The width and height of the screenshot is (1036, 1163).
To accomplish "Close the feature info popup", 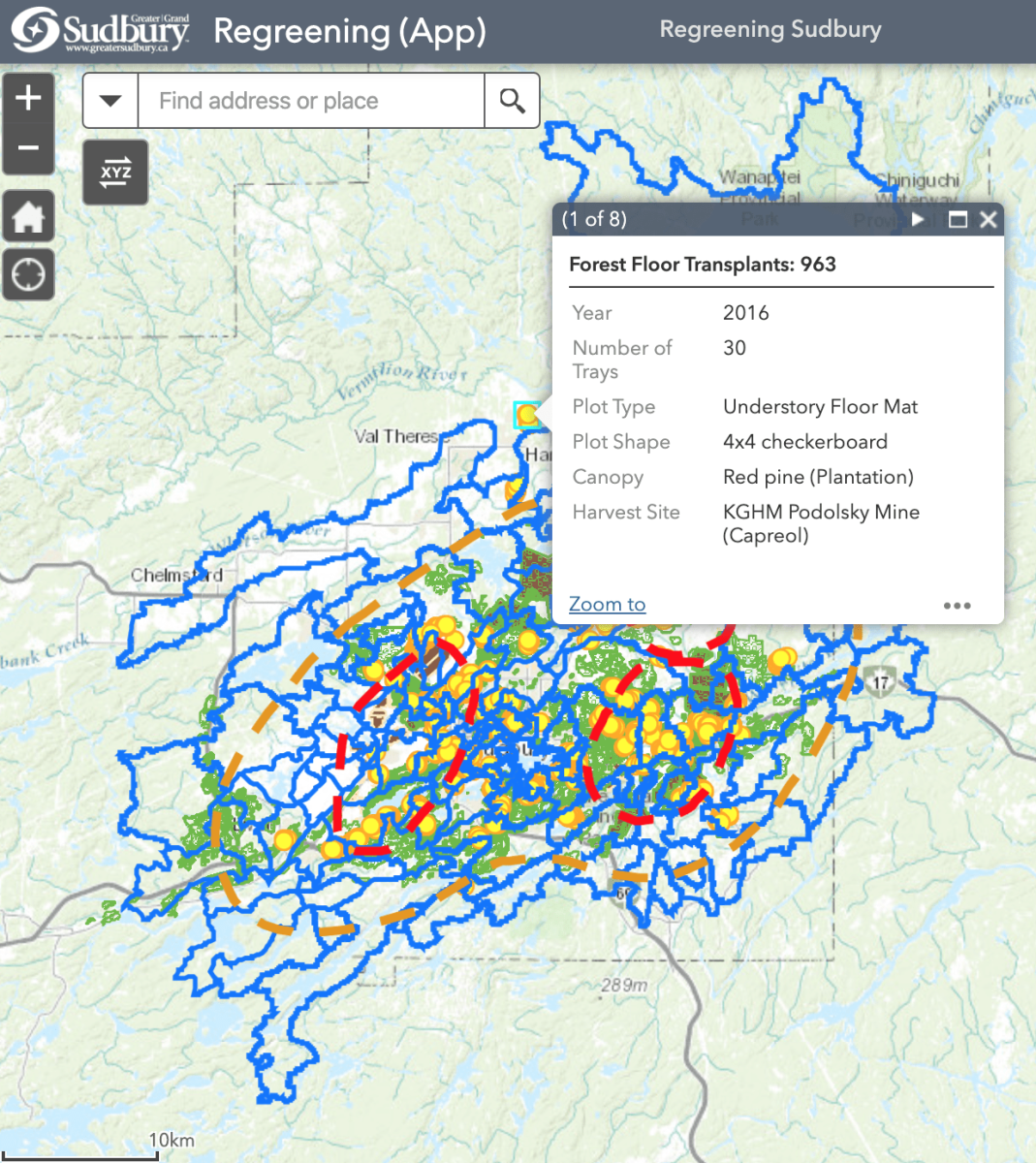I will 988,219.
